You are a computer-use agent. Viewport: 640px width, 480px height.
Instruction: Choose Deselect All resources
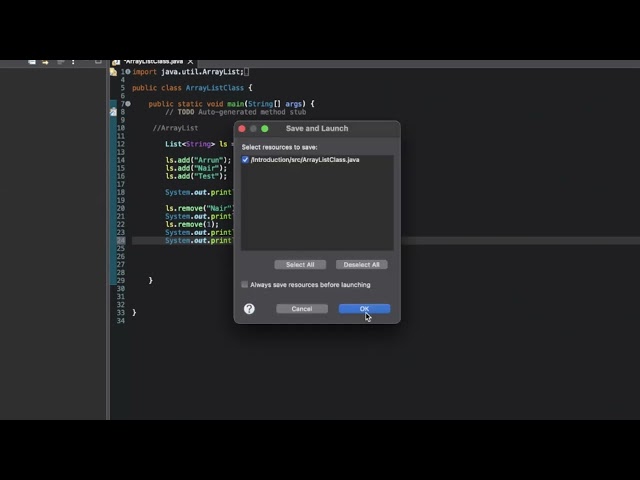coord(361,264)
